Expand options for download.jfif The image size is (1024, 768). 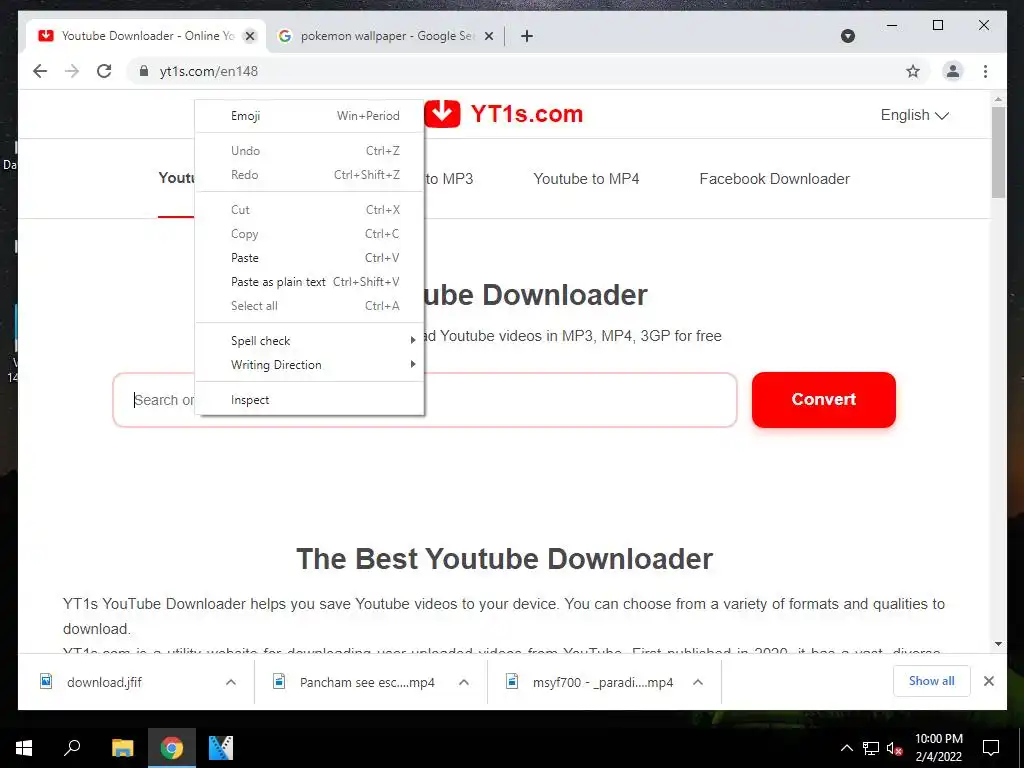point(231,682)
